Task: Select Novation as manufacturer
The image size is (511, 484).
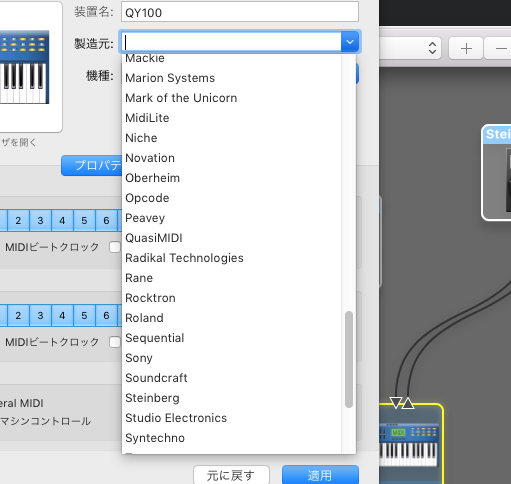Action: tap(232, 158)
